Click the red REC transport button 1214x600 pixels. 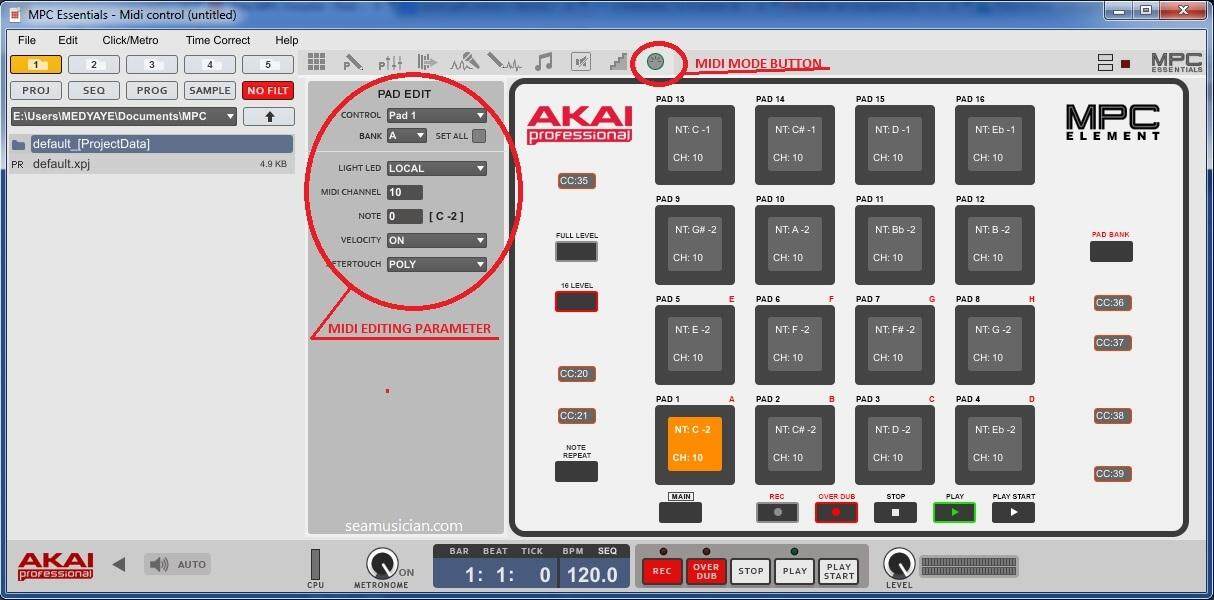[661, 571]
